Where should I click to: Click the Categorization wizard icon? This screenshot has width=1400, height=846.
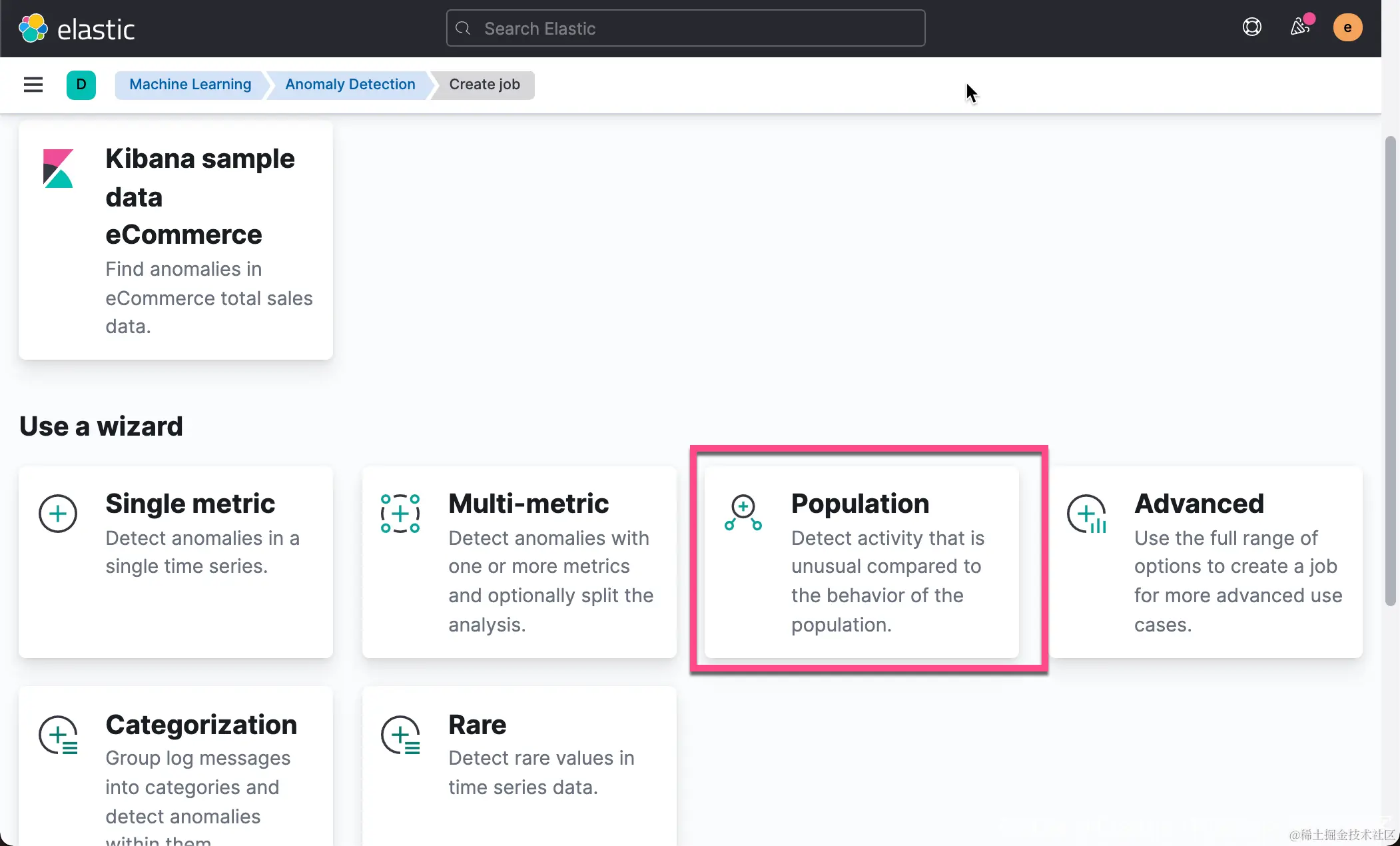[58, 735]
